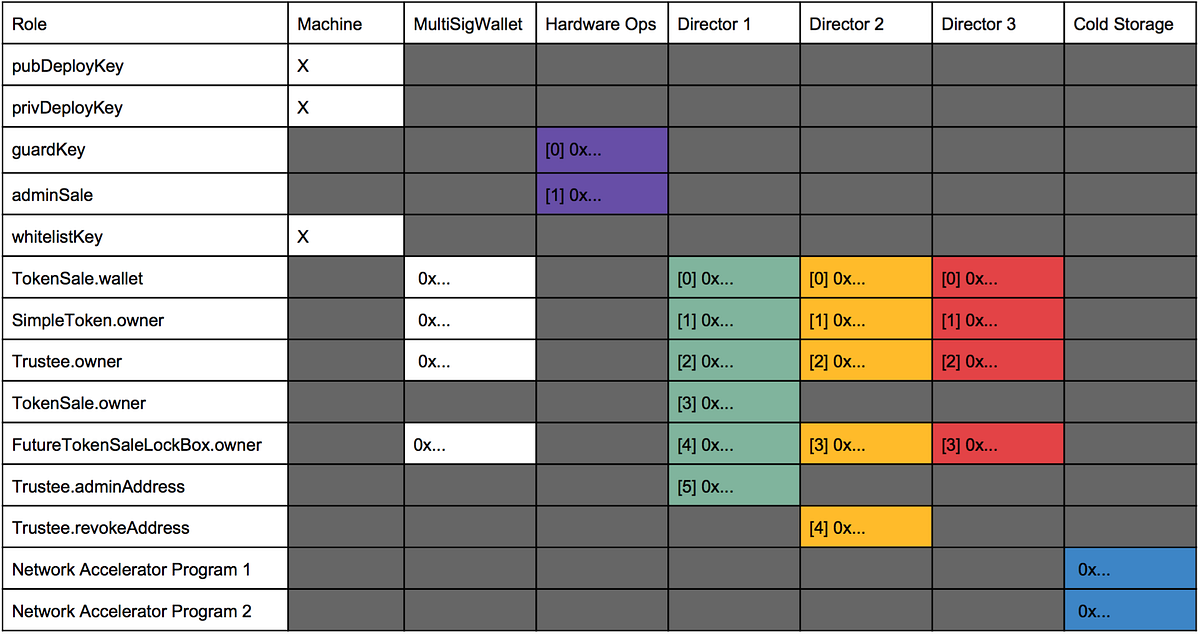Screen dimensions: 1200x634
Task: Select the purple guardKey Hardware Ops cell
Action: [x=601, y=150]
